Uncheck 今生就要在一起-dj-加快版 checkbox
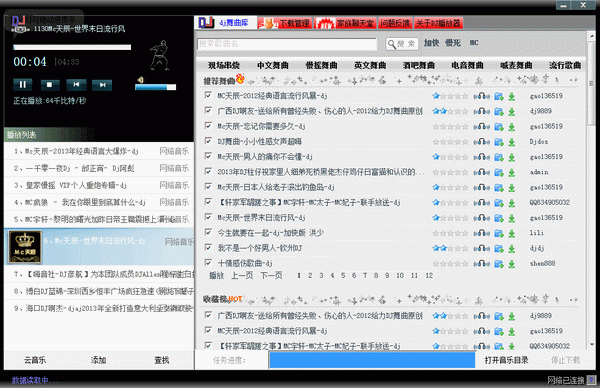 pos(208,232)
